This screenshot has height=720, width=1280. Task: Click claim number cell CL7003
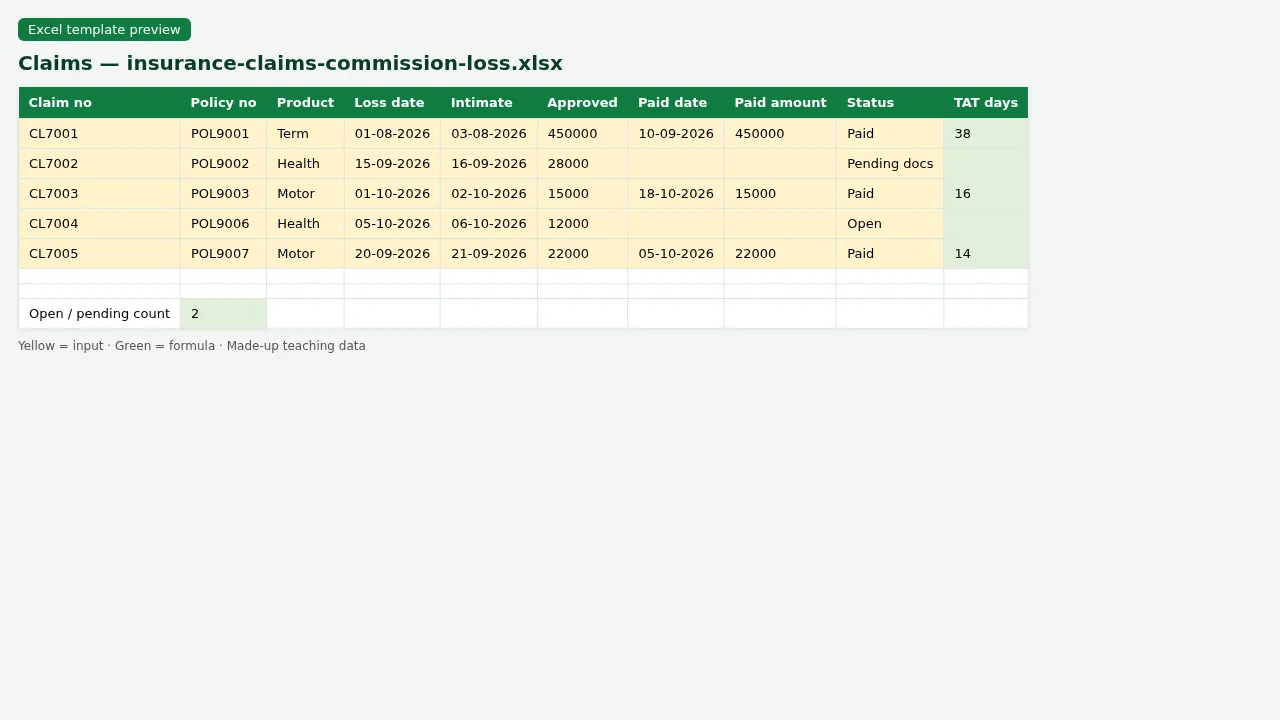[x=99, y=194]
